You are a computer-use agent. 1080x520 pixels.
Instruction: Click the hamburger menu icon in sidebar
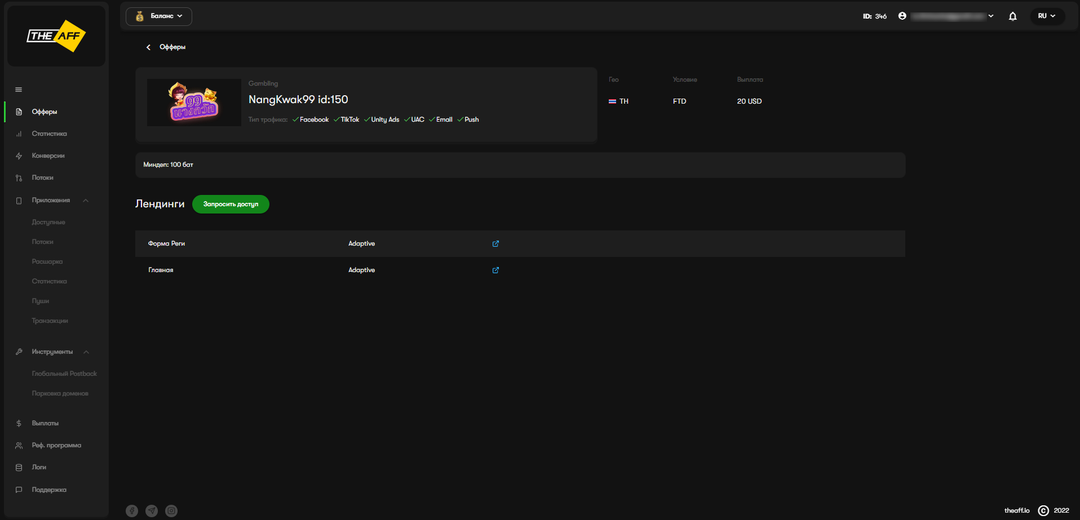point(18,90)
